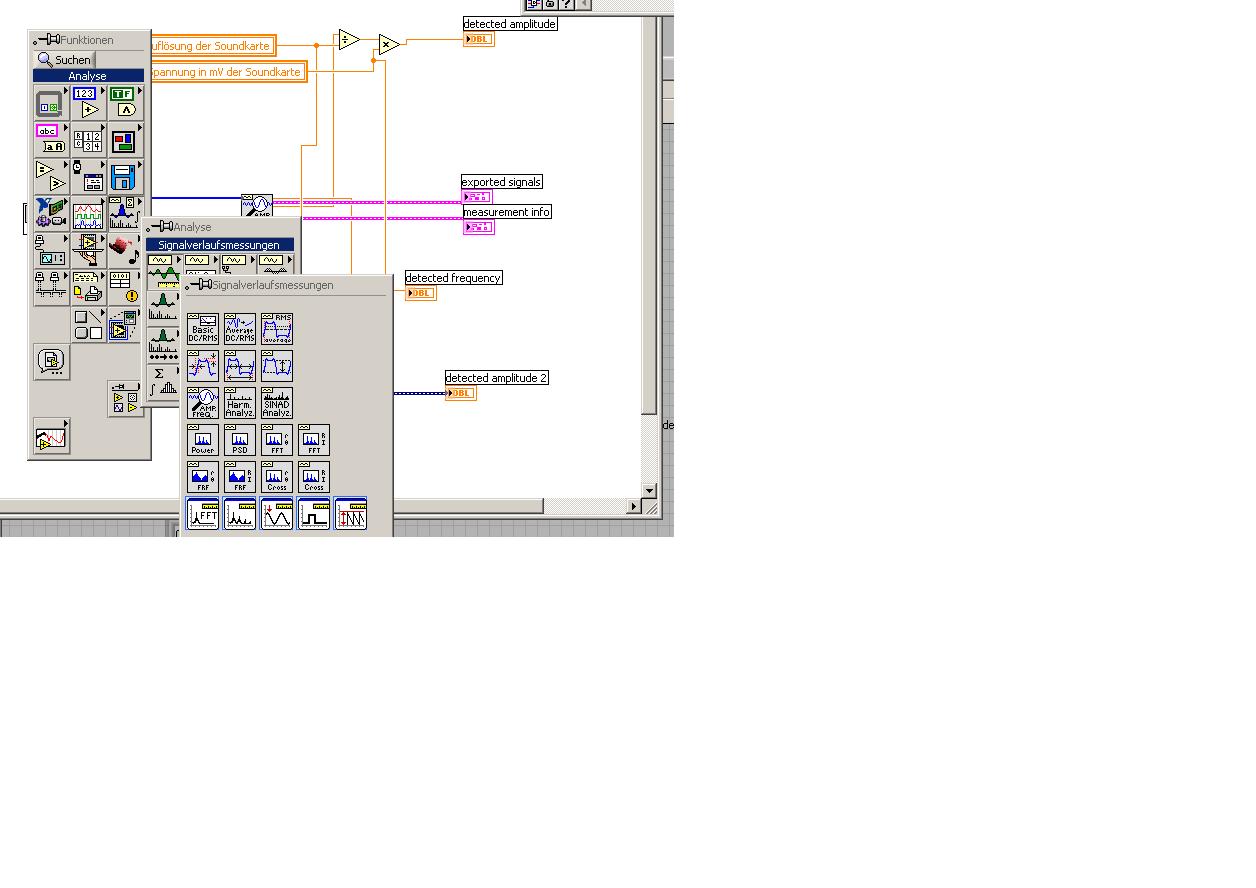Open the Numeric (123) subpalette
The height and width of the screenshot is (888, 1256).
[87, 103]
